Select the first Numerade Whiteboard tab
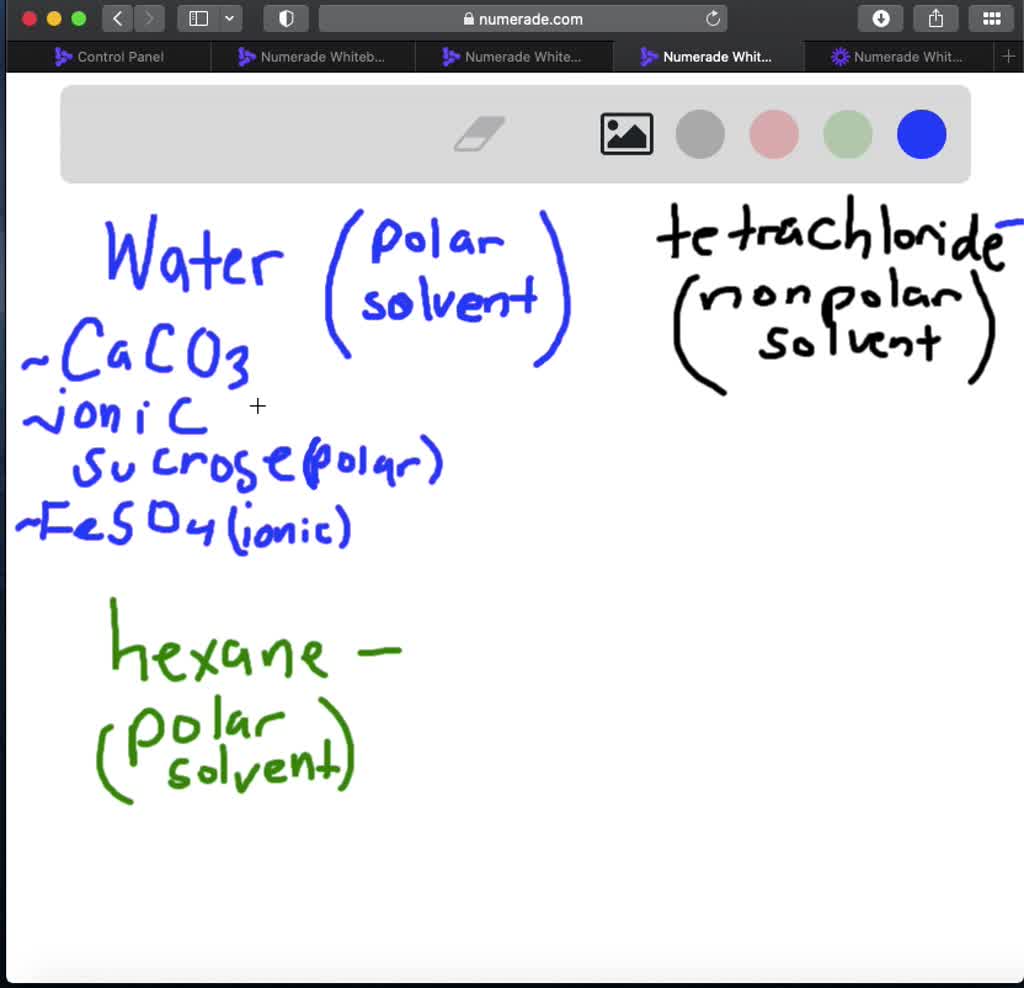This screenshot has height=988, width=1024. (313, 57)
